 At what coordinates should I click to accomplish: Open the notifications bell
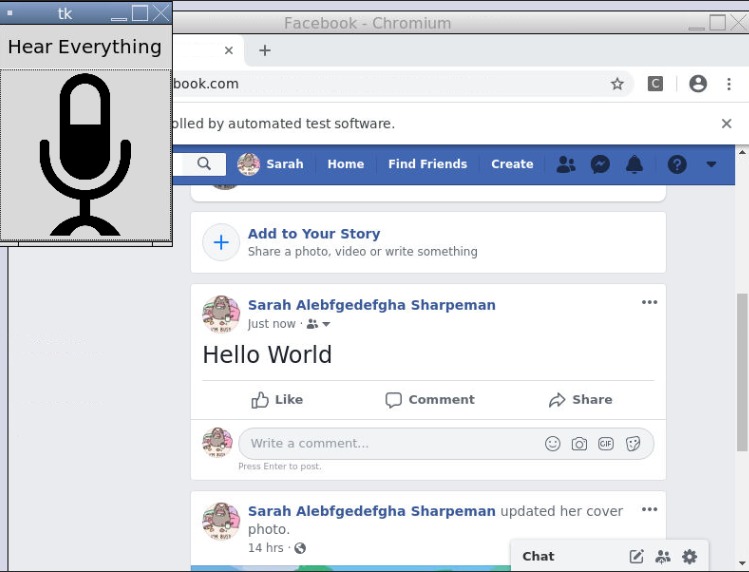[x=634, y=164]
